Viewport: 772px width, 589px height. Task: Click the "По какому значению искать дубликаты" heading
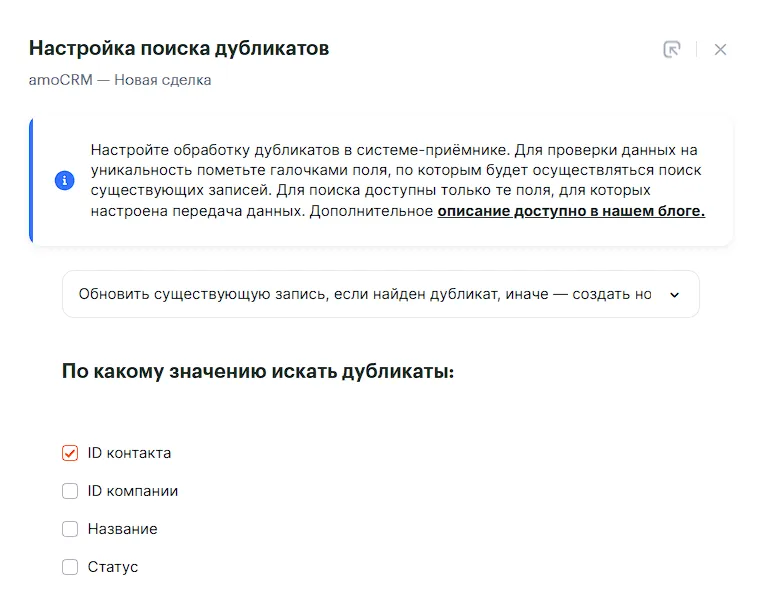pos(258,372)
